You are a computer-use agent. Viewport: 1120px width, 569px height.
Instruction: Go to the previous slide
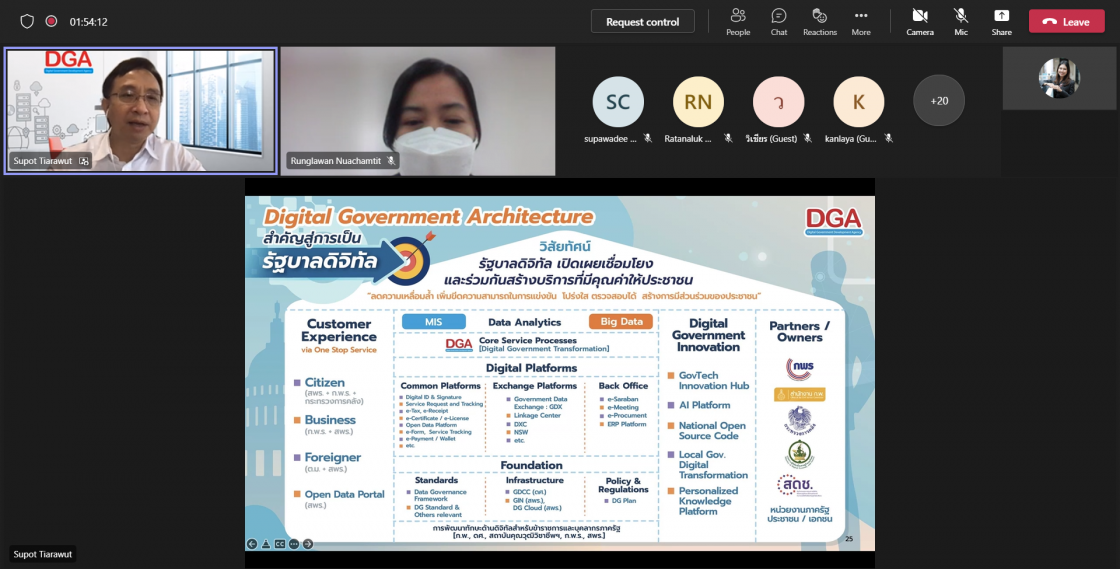coord(252,544)
